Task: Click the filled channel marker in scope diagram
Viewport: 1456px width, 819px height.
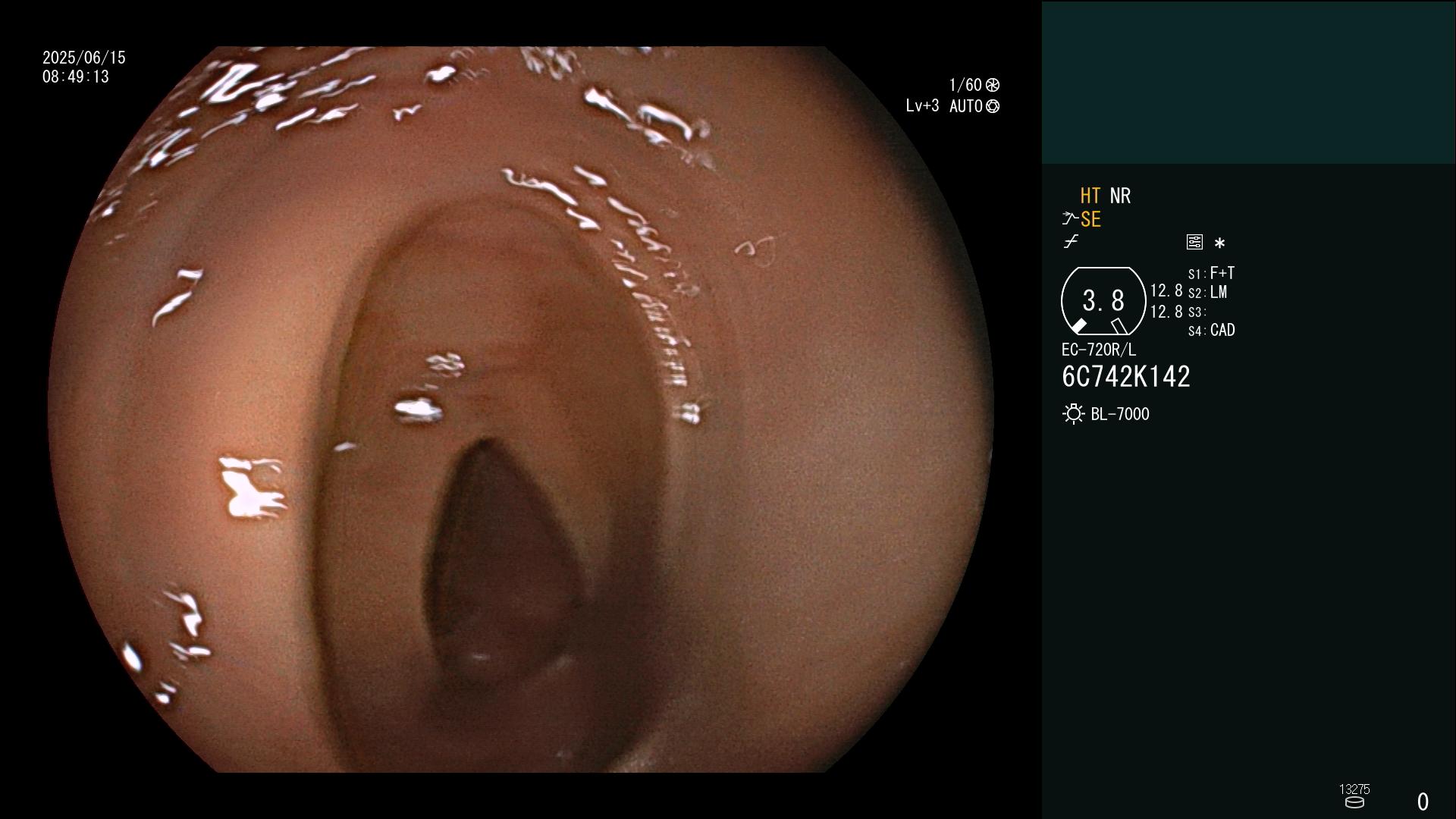Action: 1079,326
